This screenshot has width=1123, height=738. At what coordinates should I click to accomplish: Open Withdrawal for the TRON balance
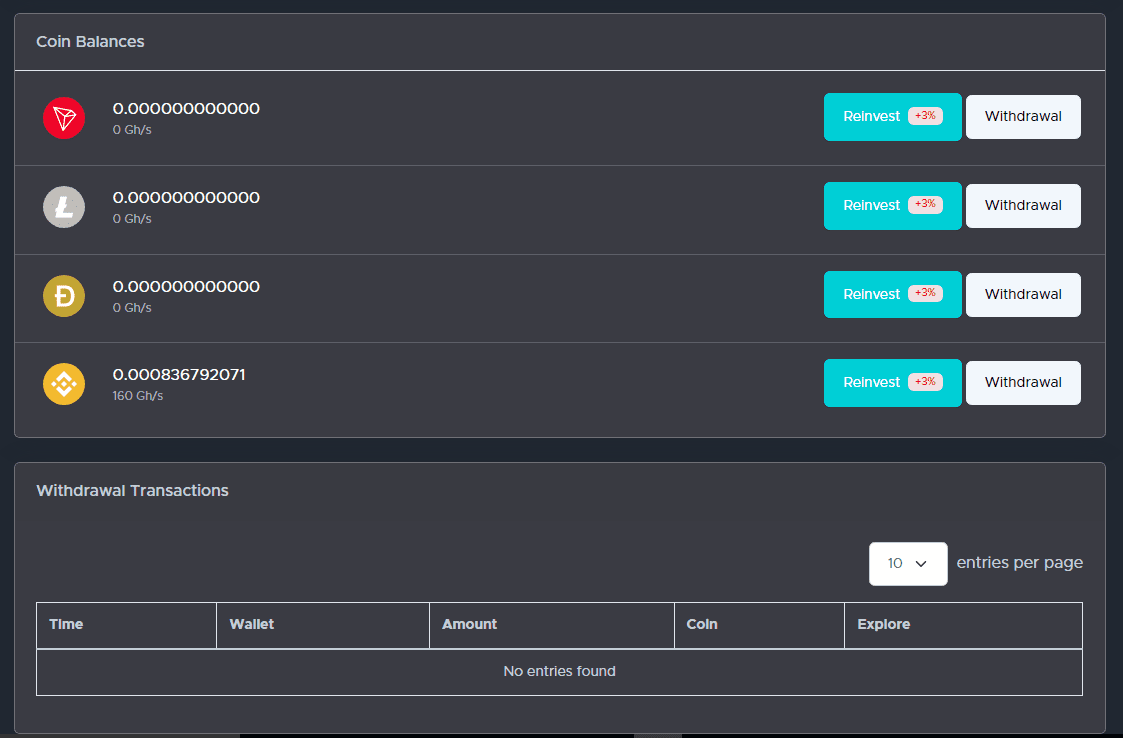point(1023,117)
